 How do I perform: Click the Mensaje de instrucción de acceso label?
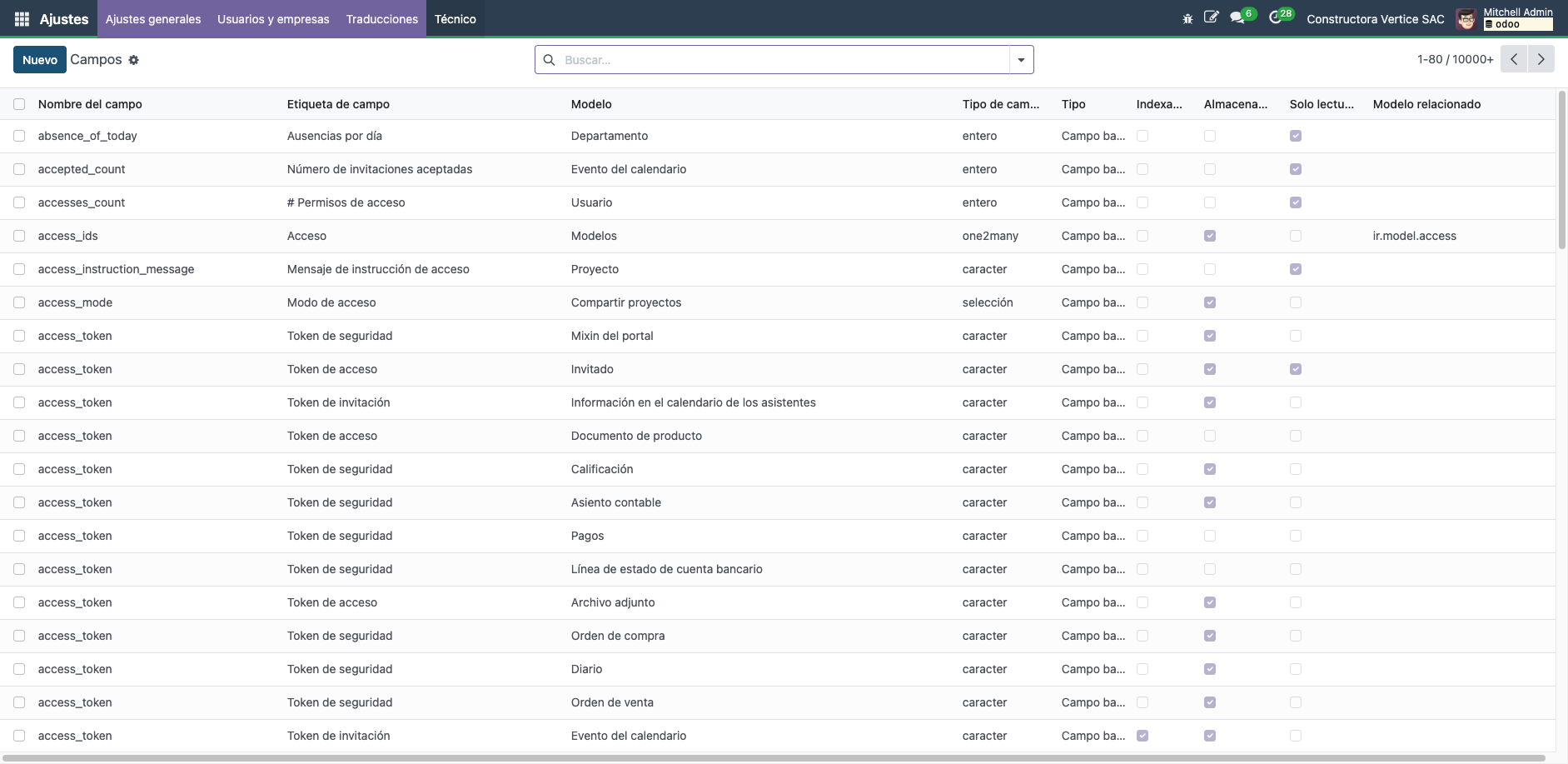coord(378,269)
